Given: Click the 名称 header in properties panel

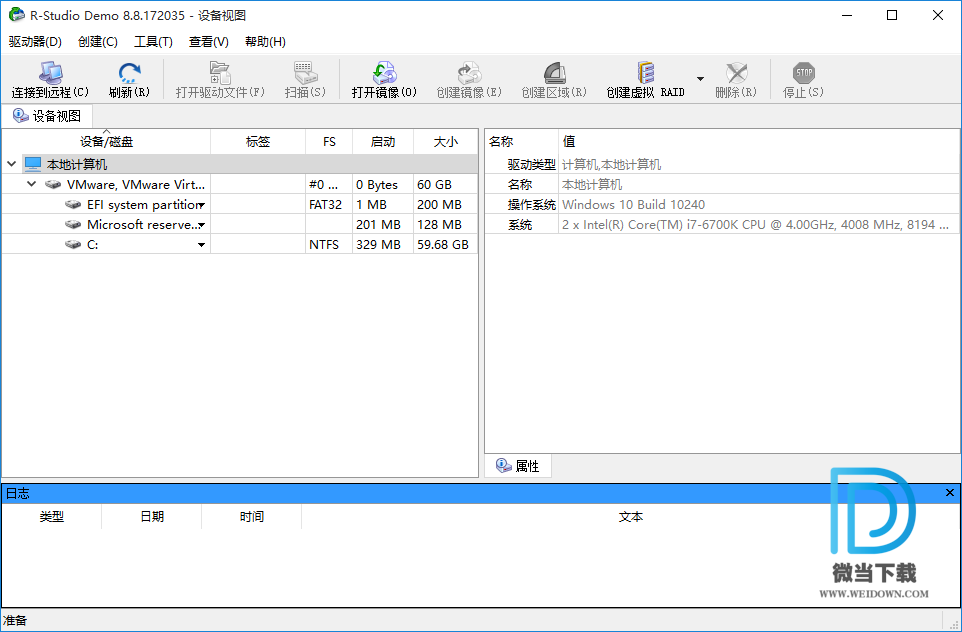Looking at the screenshot, I should tap(521, 142).
